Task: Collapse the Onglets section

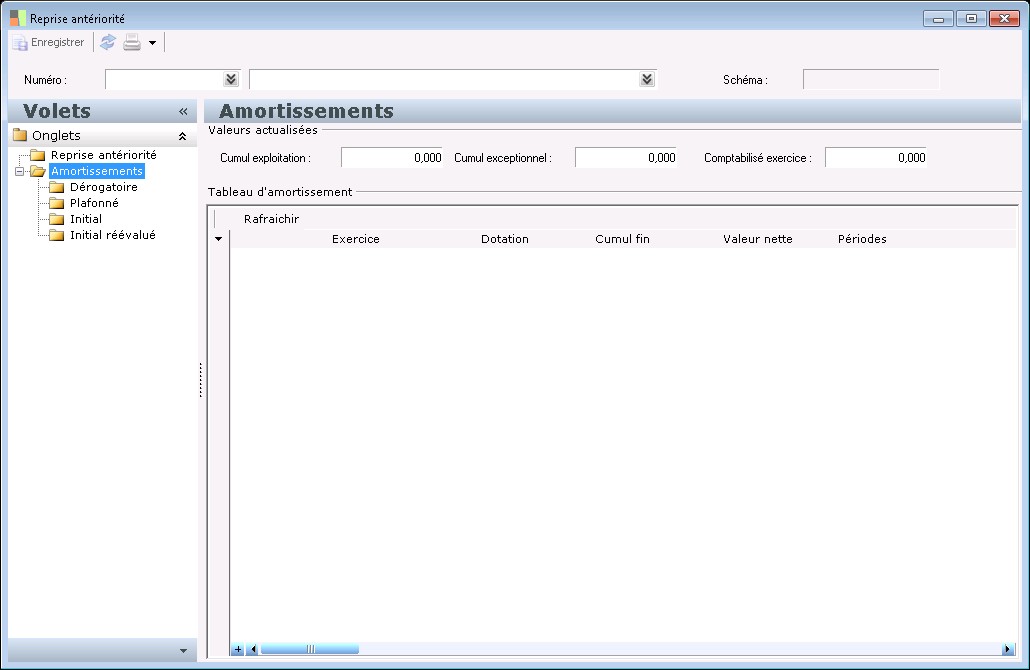Action: click(x=183, y=136)
